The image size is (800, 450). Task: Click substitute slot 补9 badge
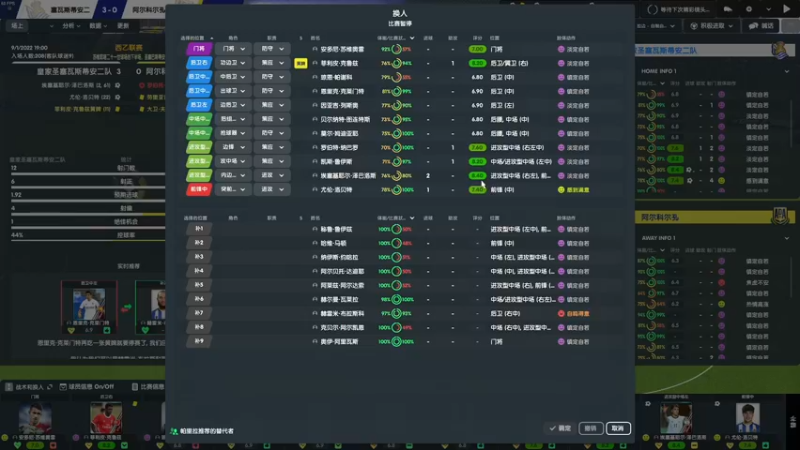[x=198, y=341]
